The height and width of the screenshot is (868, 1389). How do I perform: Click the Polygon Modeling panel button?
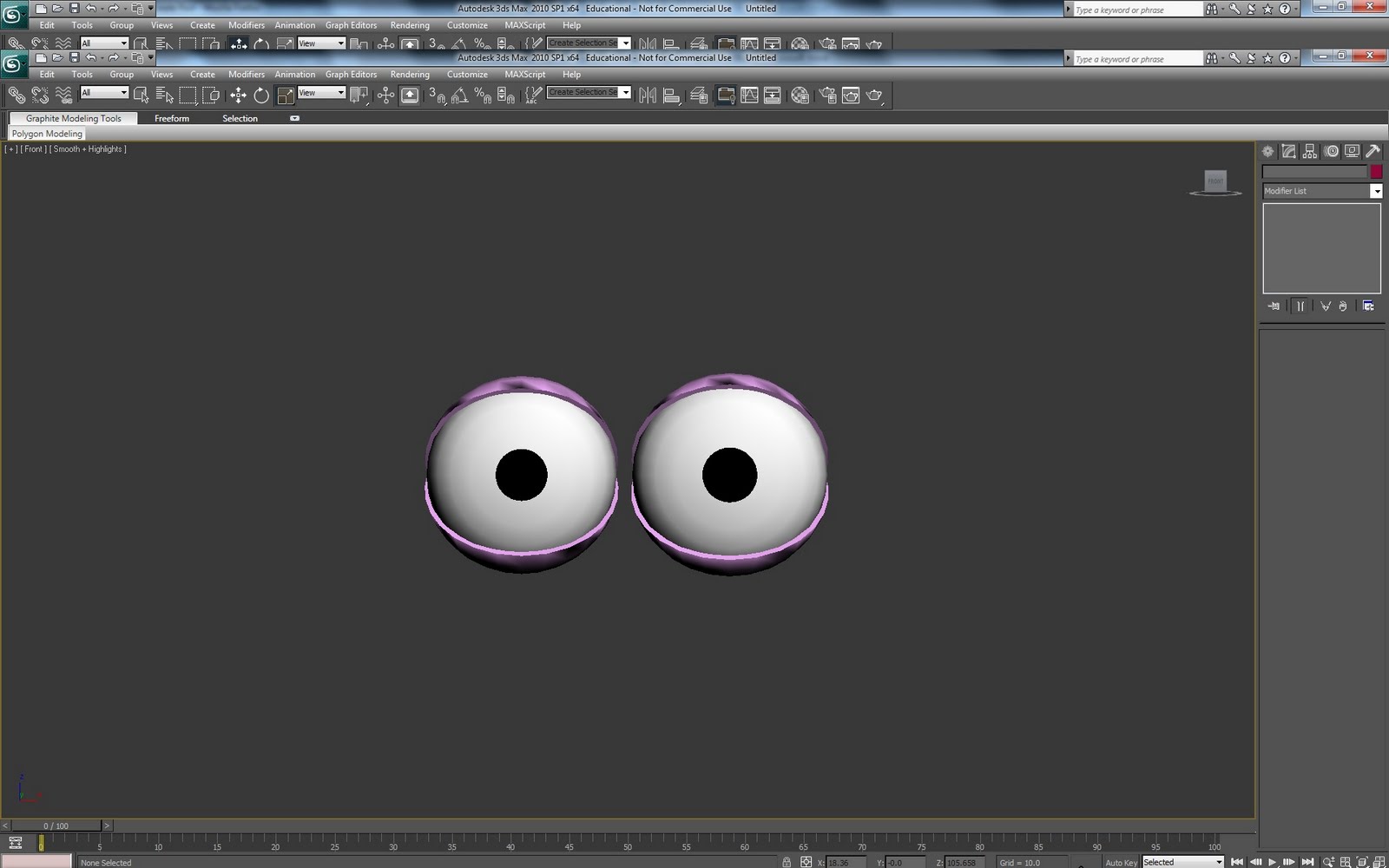[46, 133]
